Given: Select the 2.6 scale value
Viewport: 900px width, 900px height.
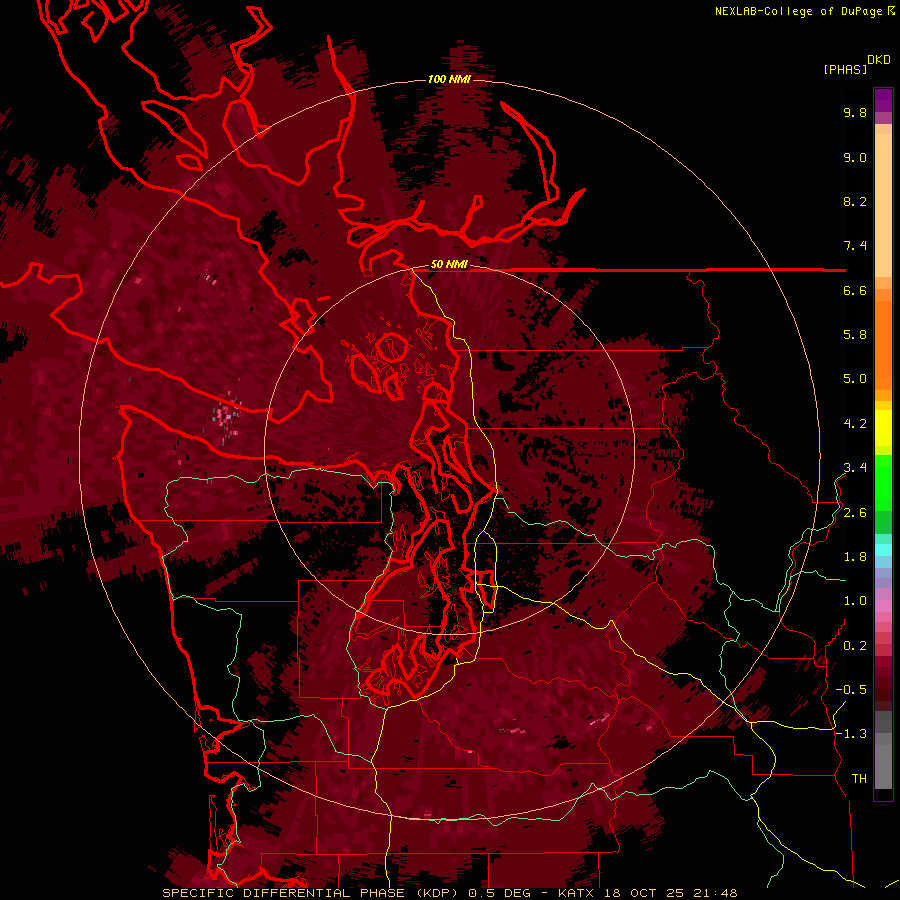Looking at the screenshot, I should click(x=855, y=513).
